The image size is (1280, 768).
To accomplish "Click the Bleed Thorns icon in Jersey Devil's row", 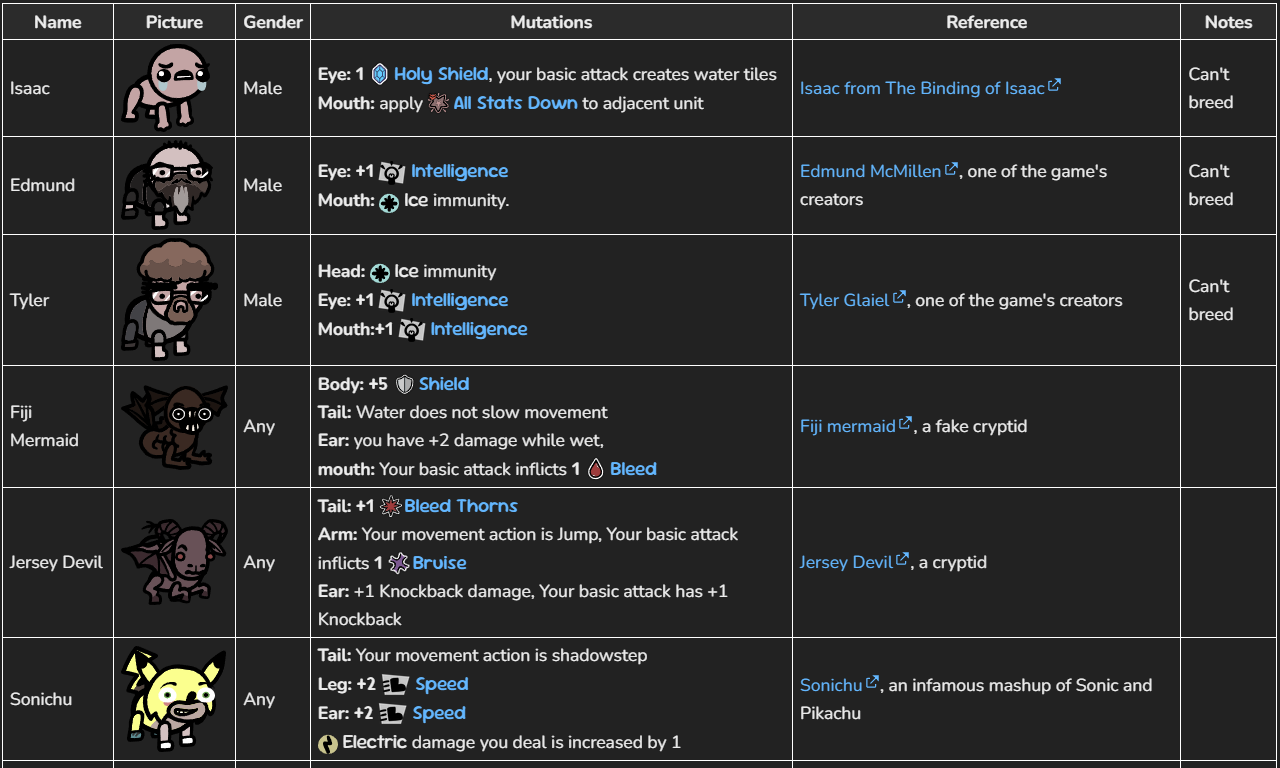I will 391,506.
